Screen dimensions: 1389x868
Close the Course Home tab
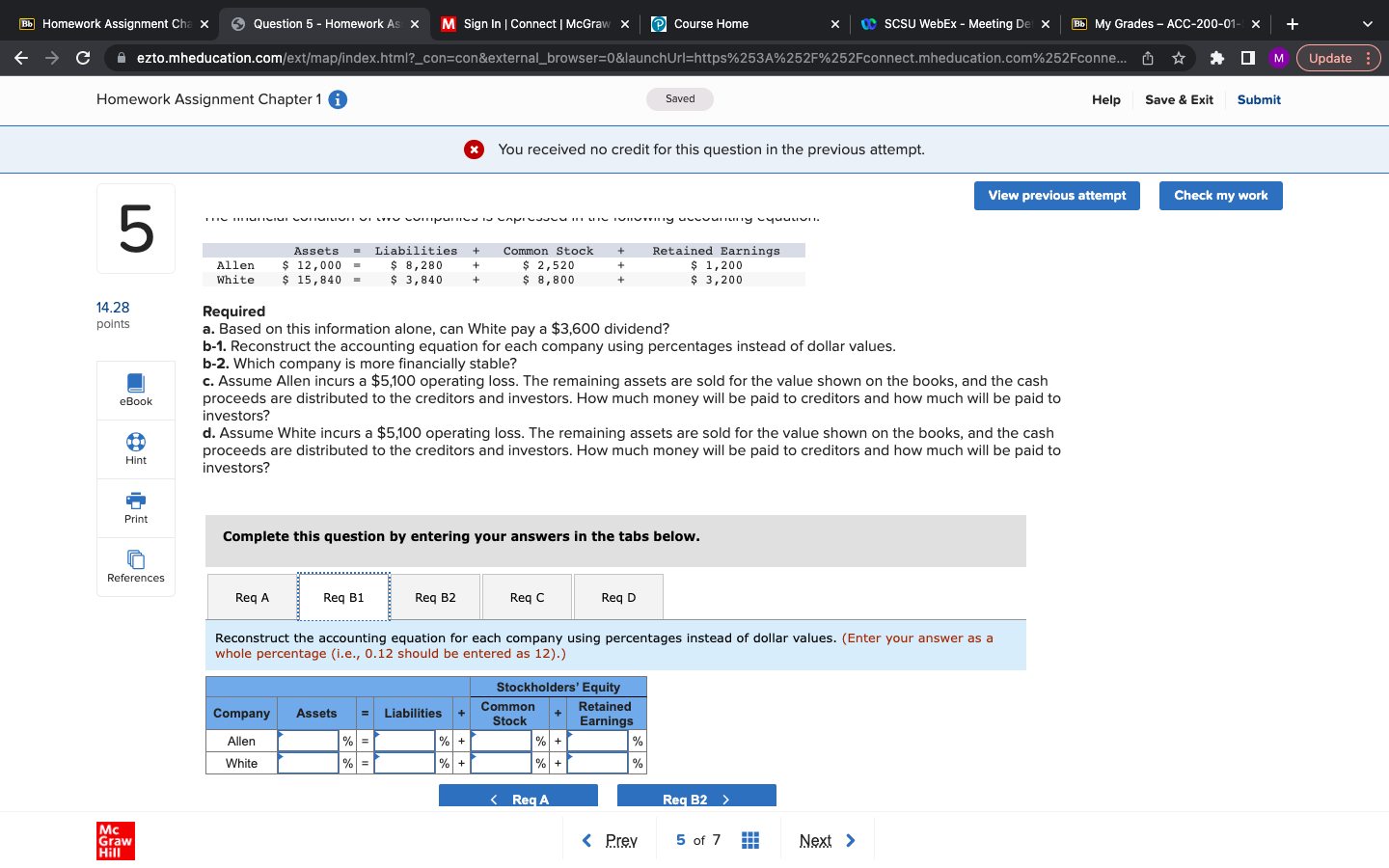835,24
